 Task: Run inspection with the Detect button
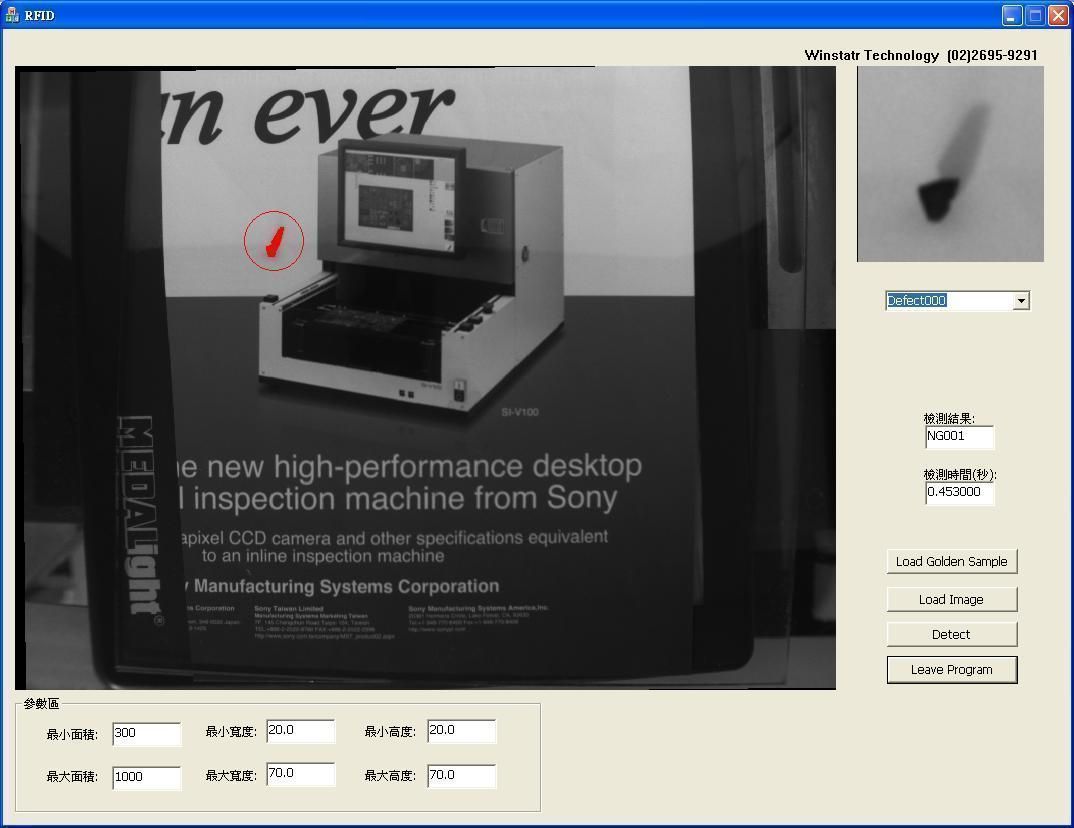(951, 634)
